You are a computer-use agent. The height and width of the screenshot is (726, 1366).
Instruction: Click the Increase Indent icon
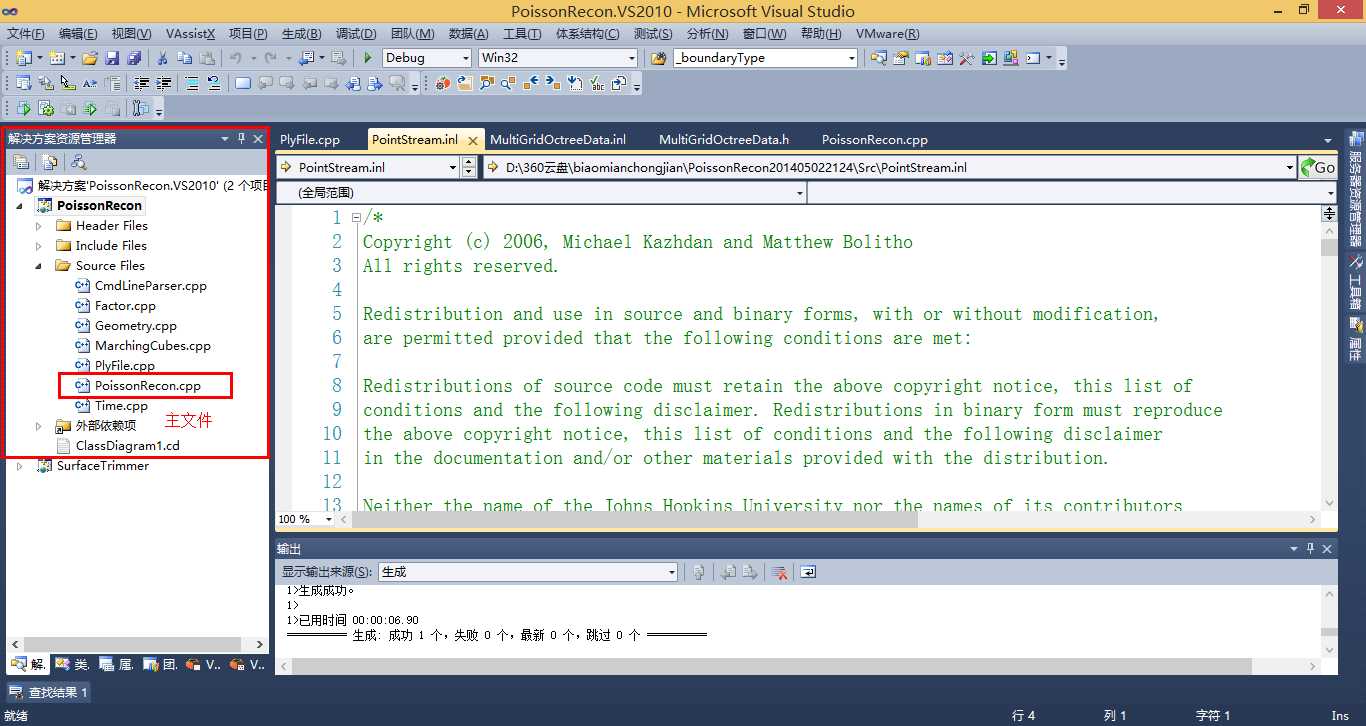click(164, 83)
